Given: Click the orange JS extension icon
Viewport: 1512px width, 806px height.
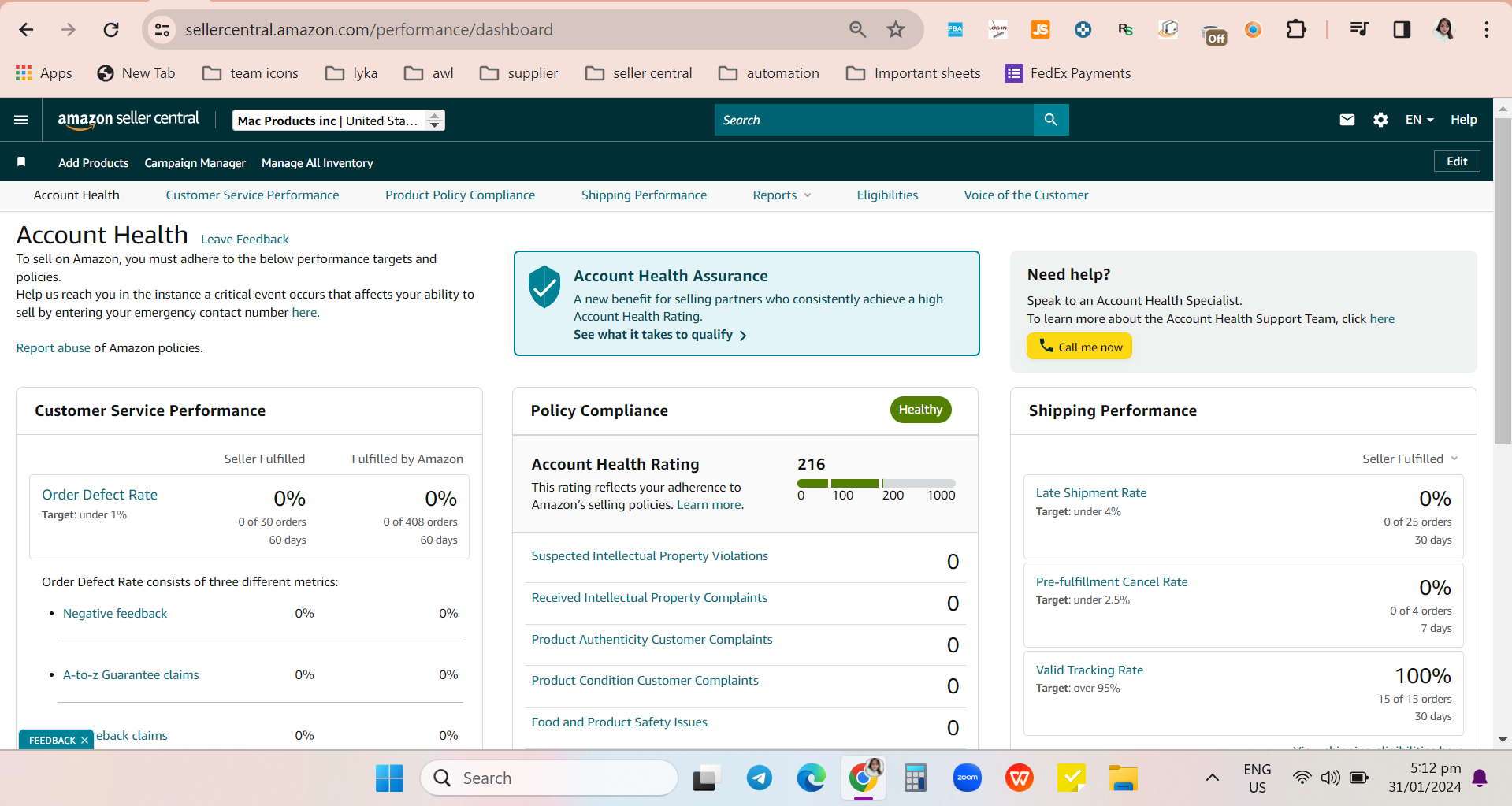Looking at the screenshot, I should click(x=1040, y=30).
